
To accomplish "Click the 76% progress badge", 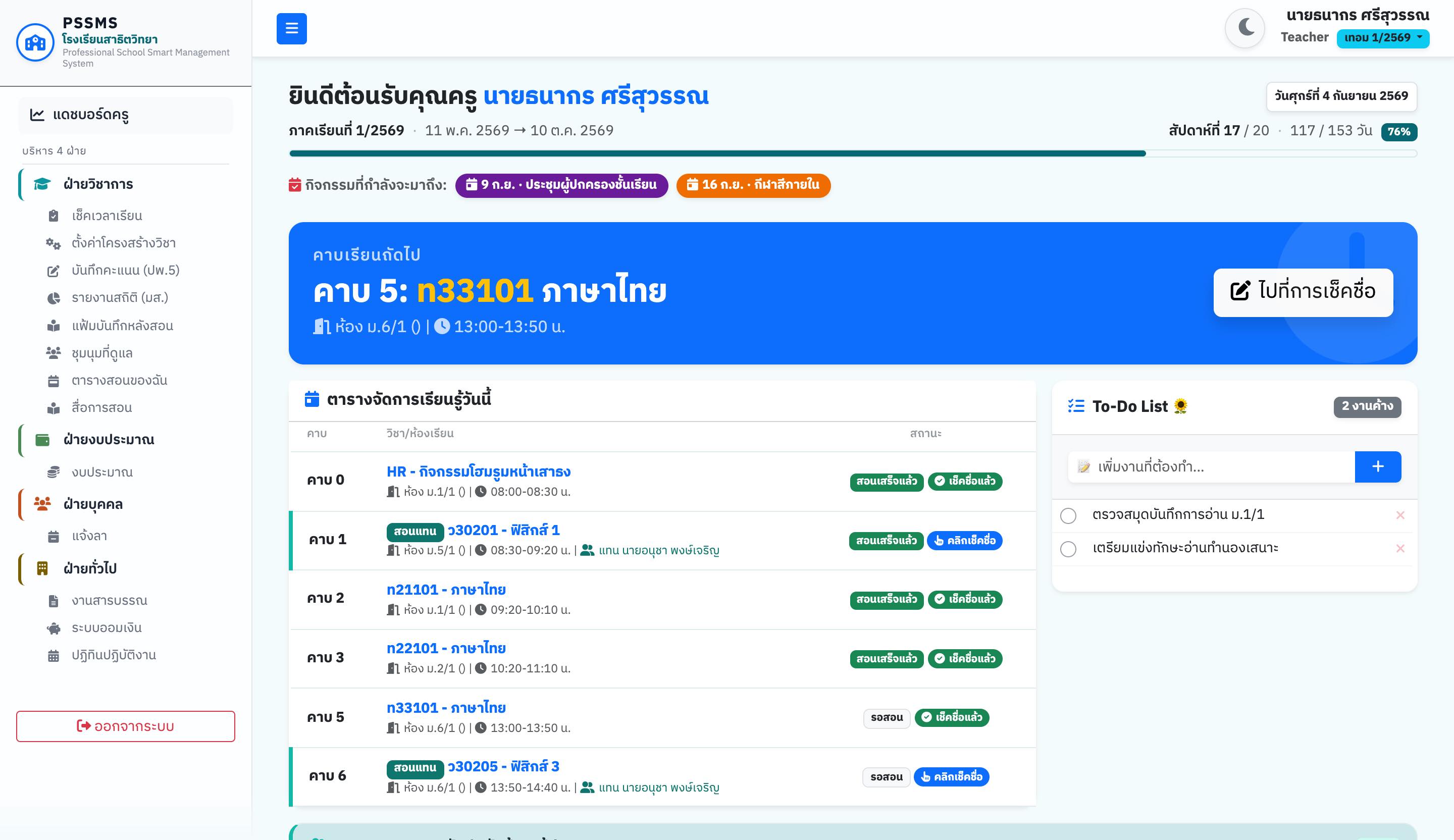I will (1398, 132).
